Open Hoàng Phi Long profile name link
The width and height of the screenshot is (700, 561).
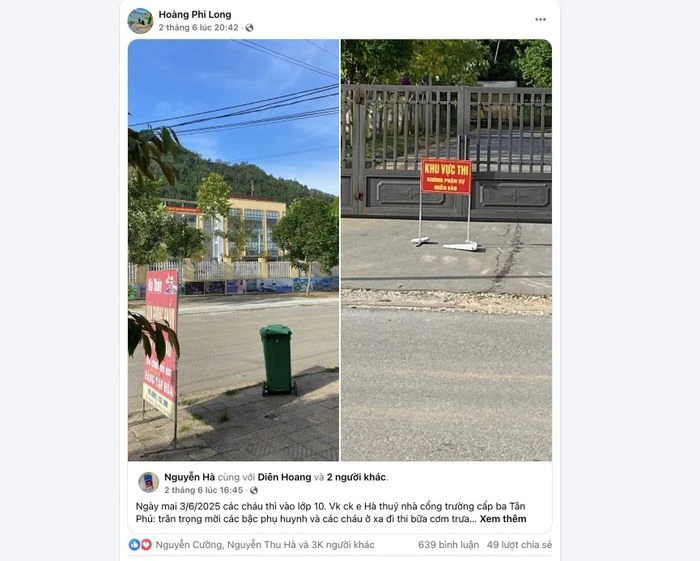[195, 14]
